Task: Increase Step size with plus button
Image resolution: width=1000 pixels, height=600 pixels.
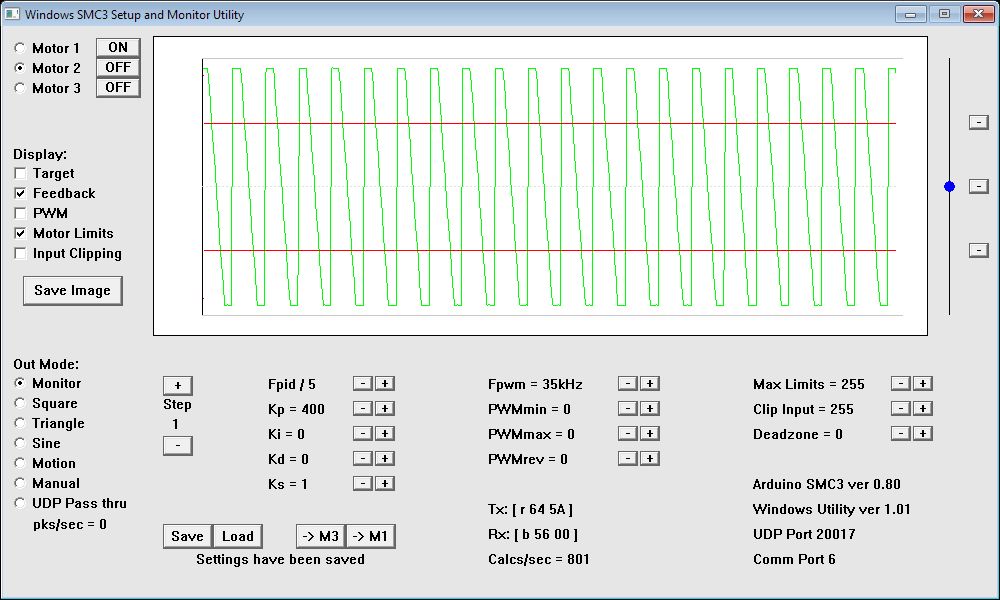Action: (177, 386)
